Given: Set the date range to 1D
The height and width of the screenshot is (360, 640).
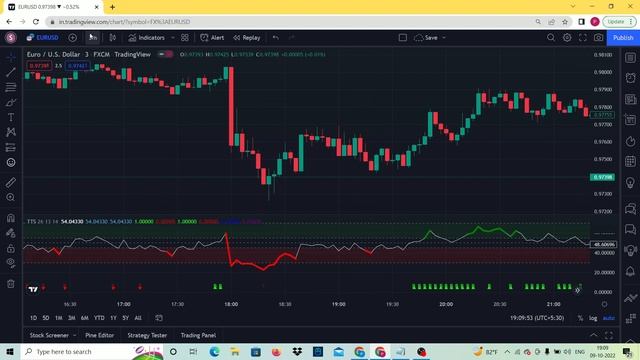Looking at the screenshot, I should [33, 318].
